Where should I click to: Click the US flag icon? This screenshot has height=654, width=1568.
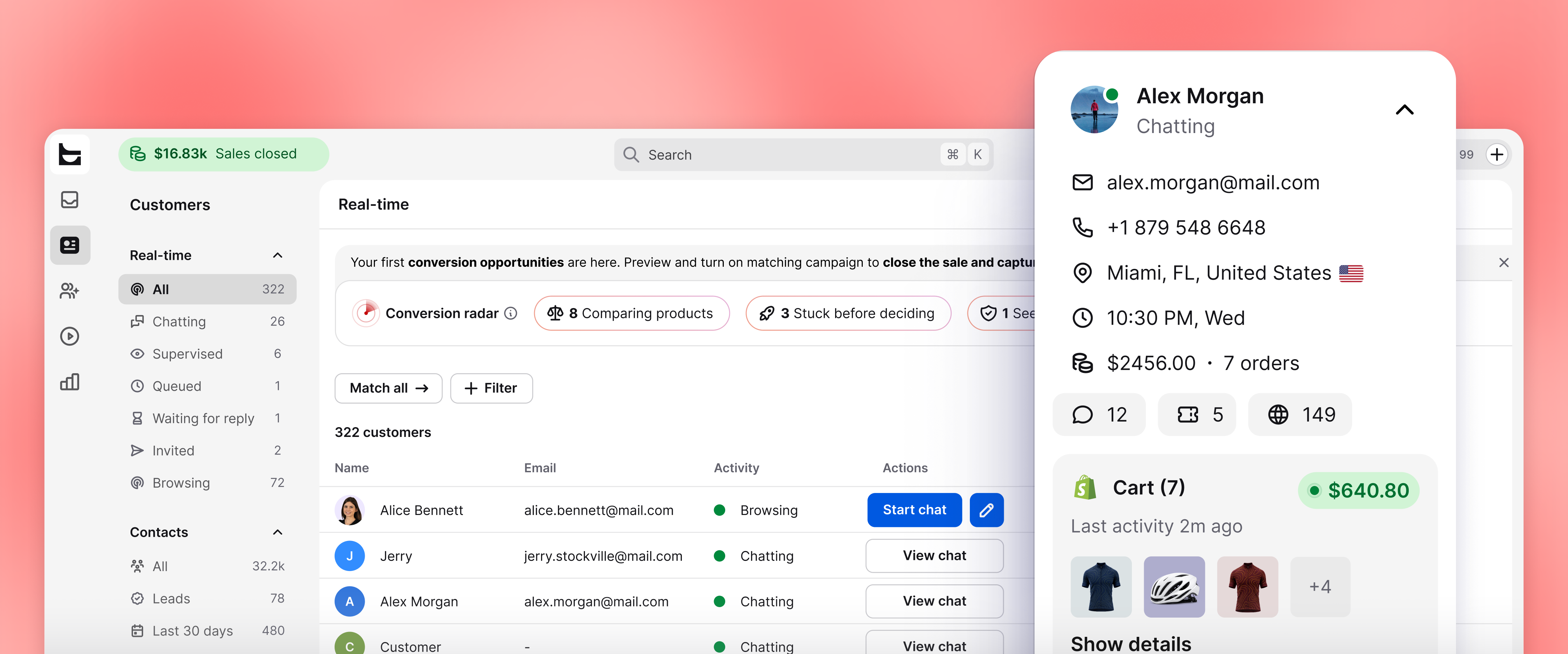(x=1351, y=273)
